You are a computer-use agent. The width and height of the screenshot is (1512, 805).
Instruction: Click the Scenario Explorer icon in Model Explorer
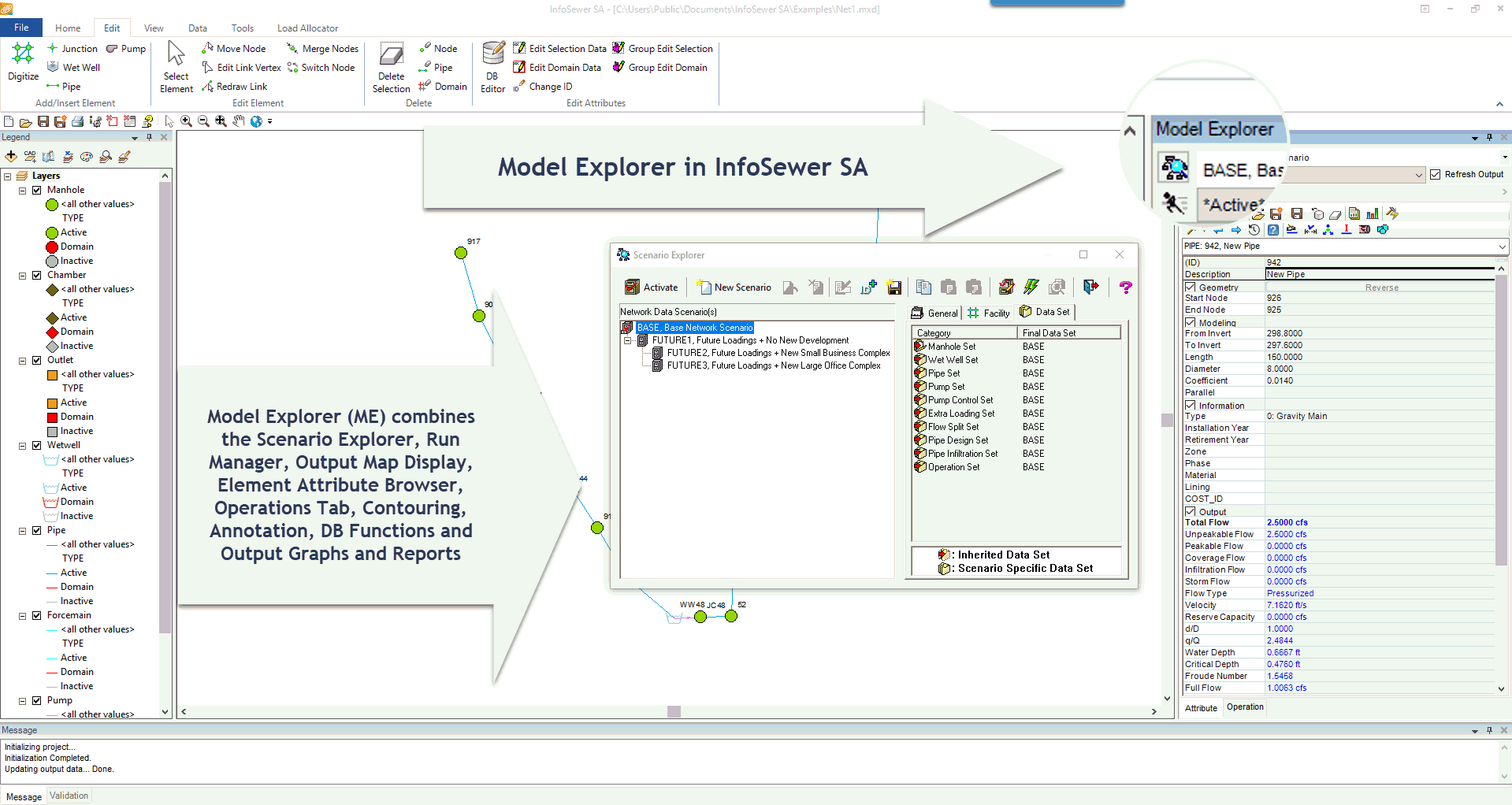[1174, 169]
